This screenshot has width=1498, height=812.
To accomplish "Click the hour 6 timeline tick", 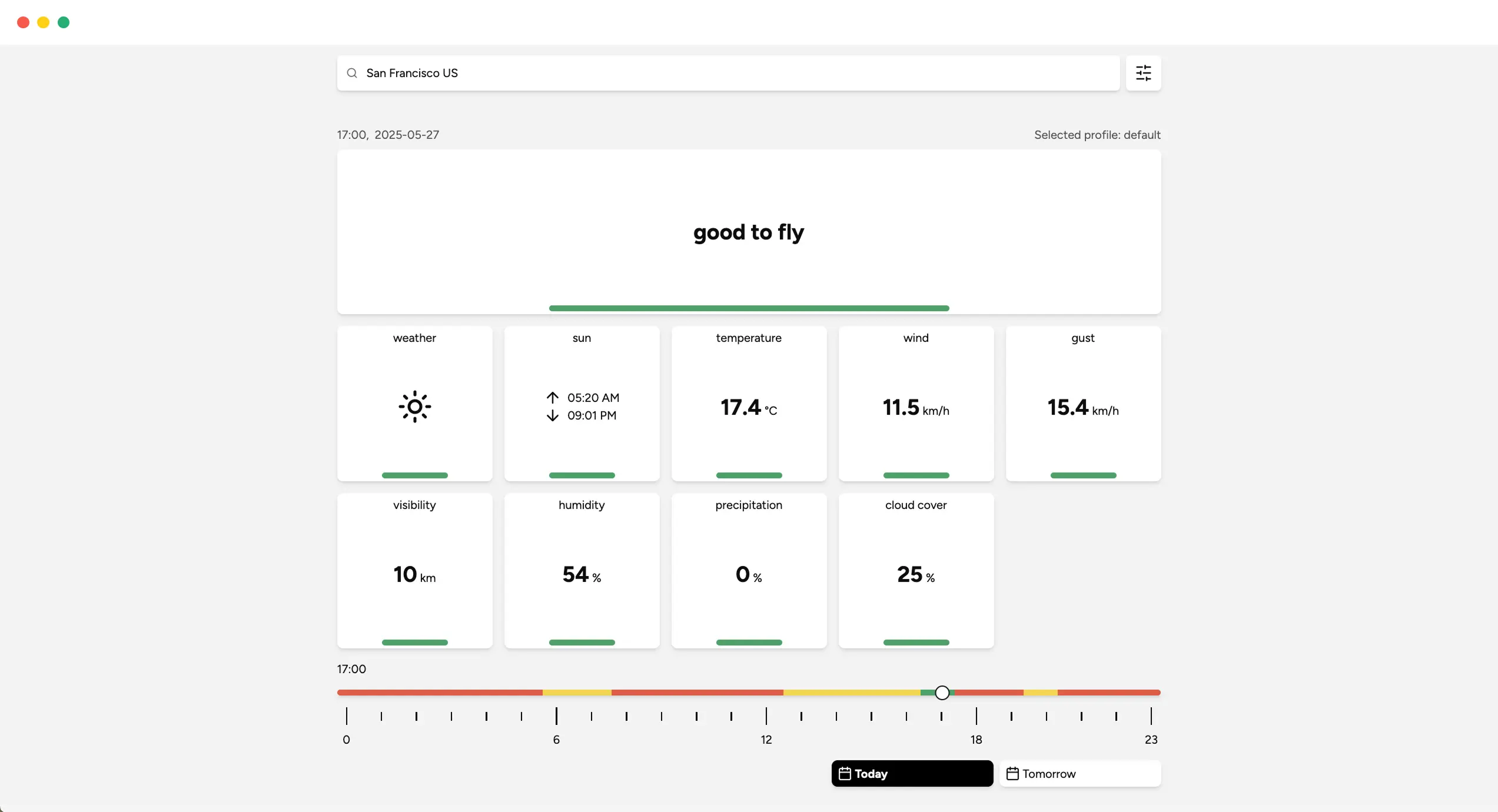I will tap(556, 716).
